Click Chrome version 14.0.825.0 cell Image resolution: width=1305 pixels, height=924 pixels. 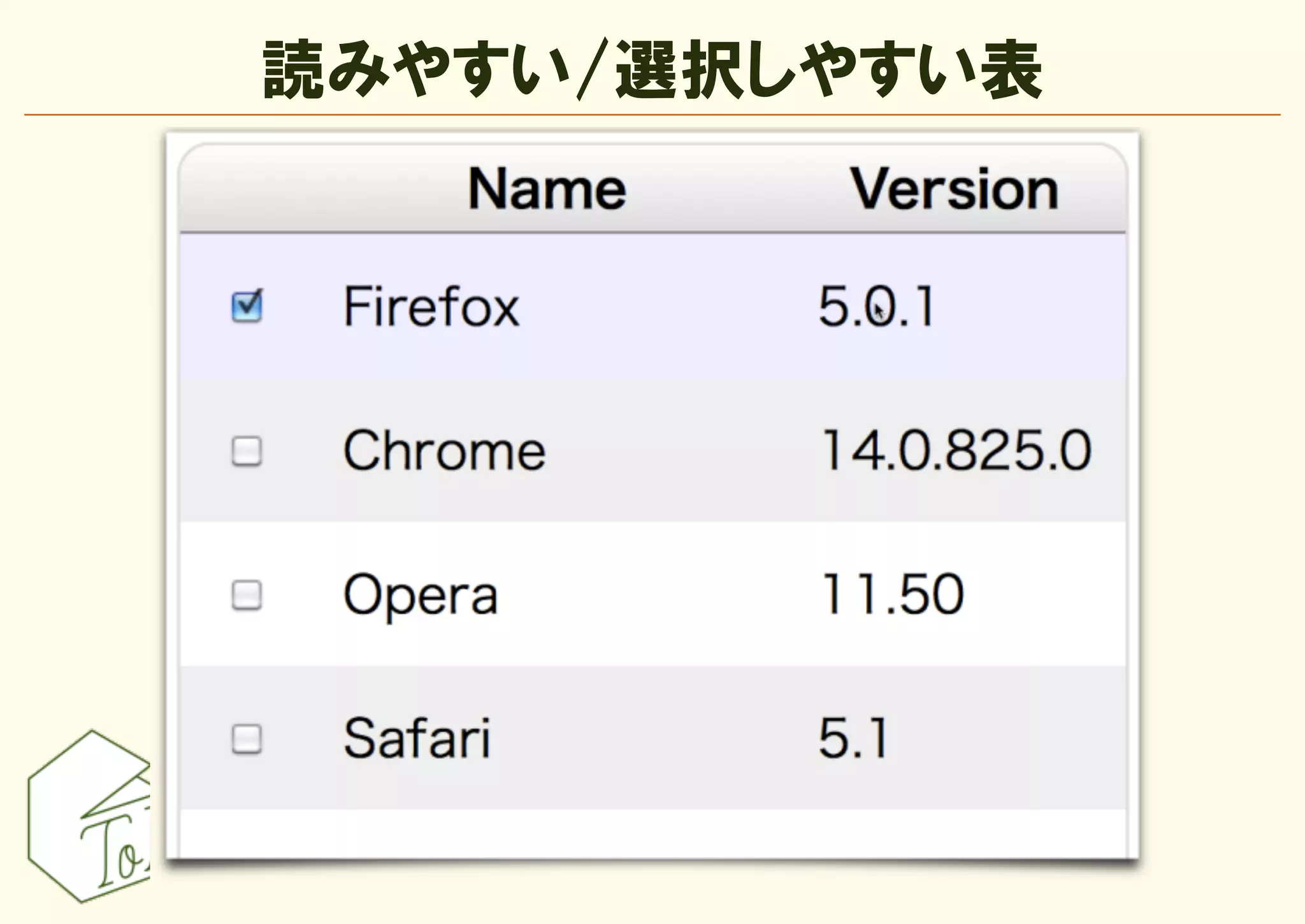tap(956, 451)
